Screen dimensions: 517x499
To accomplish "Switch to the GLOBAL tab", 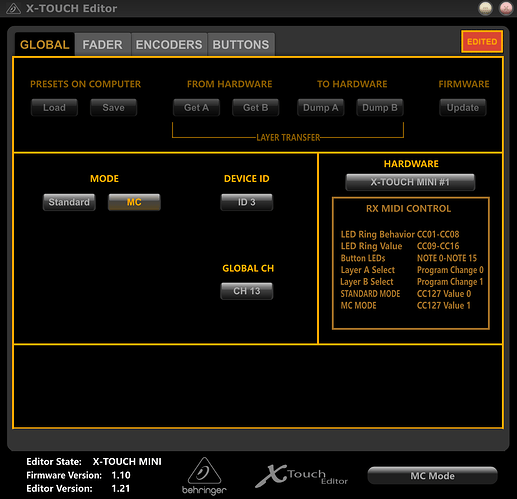I will (45, 44).
